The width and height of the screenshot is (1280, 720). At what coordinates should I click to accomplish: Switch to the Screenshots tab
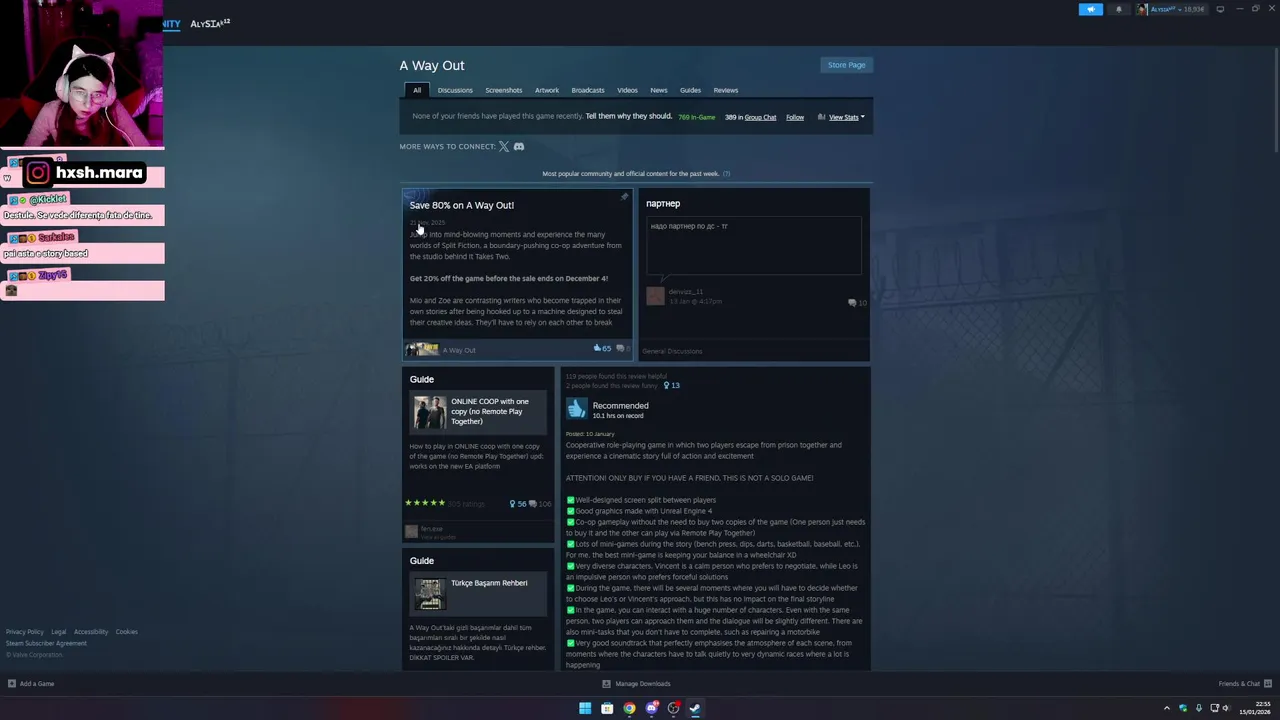[504, 90]
